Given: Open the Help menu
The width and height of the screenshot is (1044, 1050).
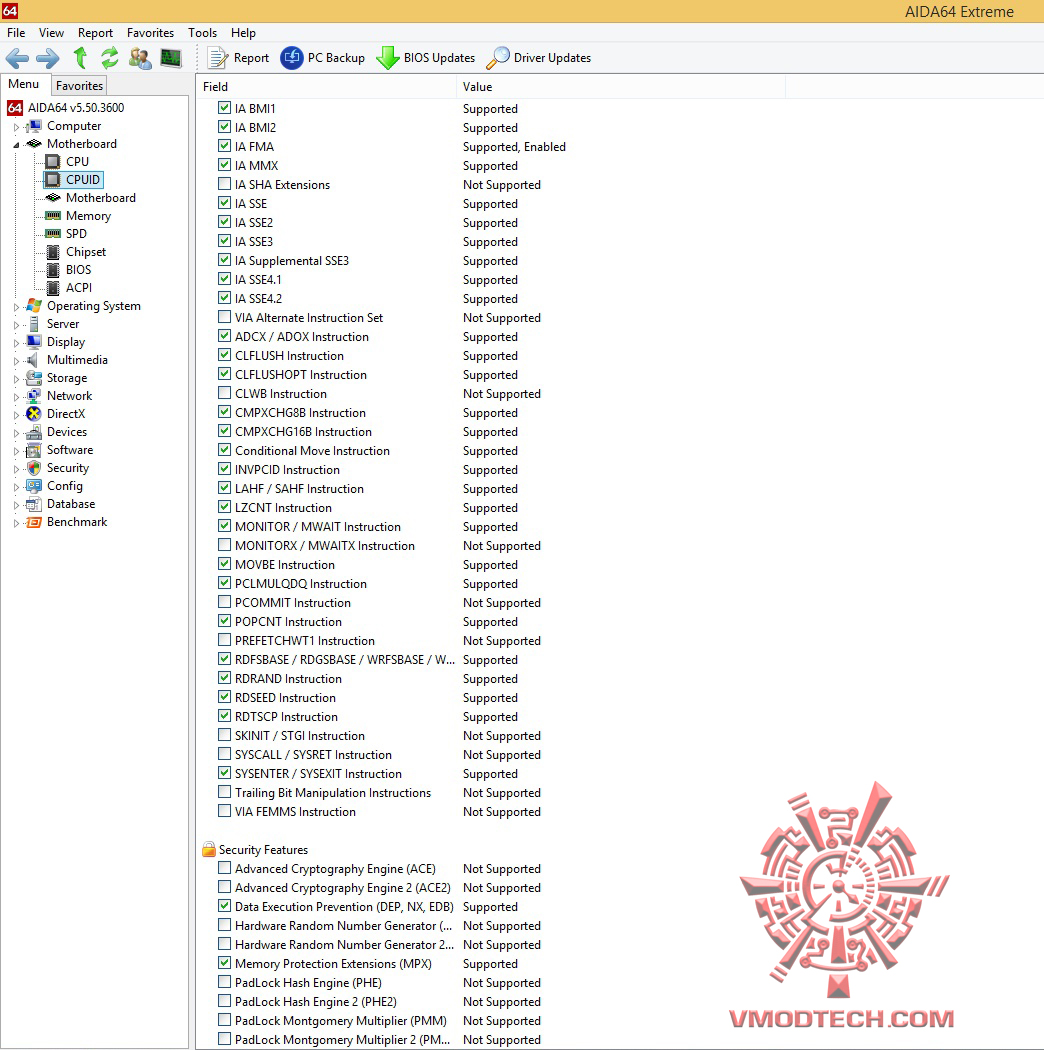Looking at the screenshot, I should point(243,33).
